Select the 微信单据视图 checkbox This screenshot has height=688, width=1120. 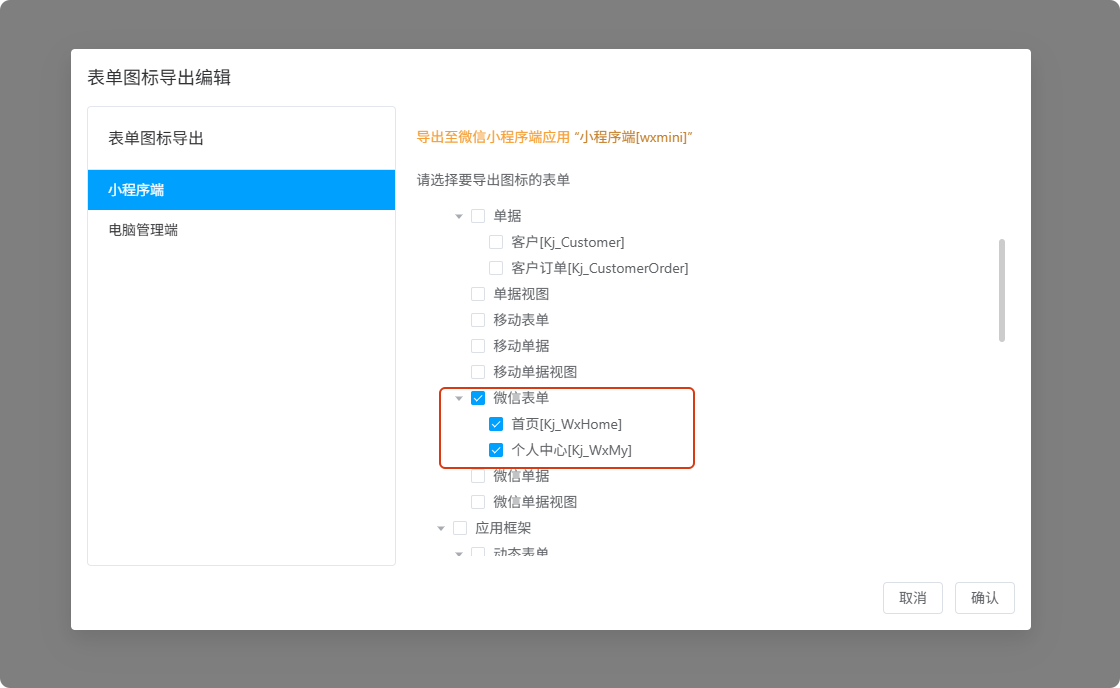tap(478, 502)
